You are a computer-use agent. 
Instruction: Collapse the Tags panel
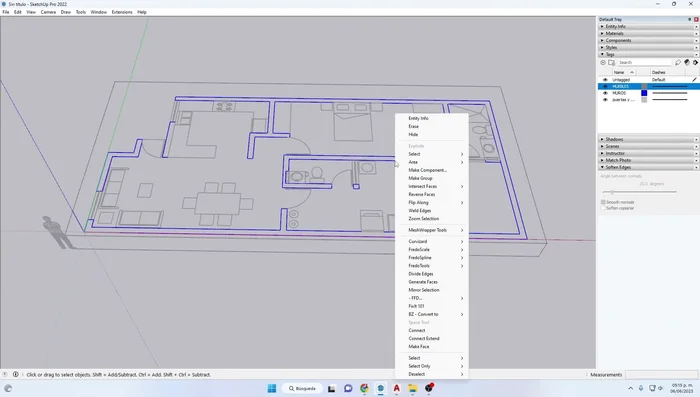pos(648,54)
